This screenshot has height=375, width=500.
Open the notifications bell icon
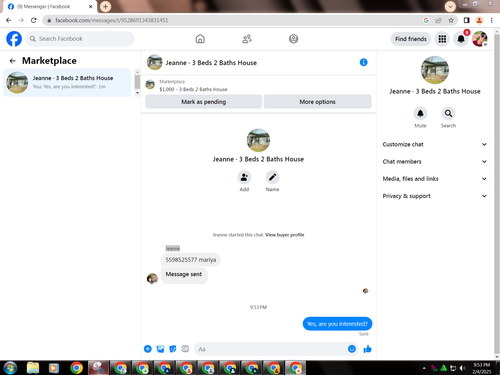[461, 39]
